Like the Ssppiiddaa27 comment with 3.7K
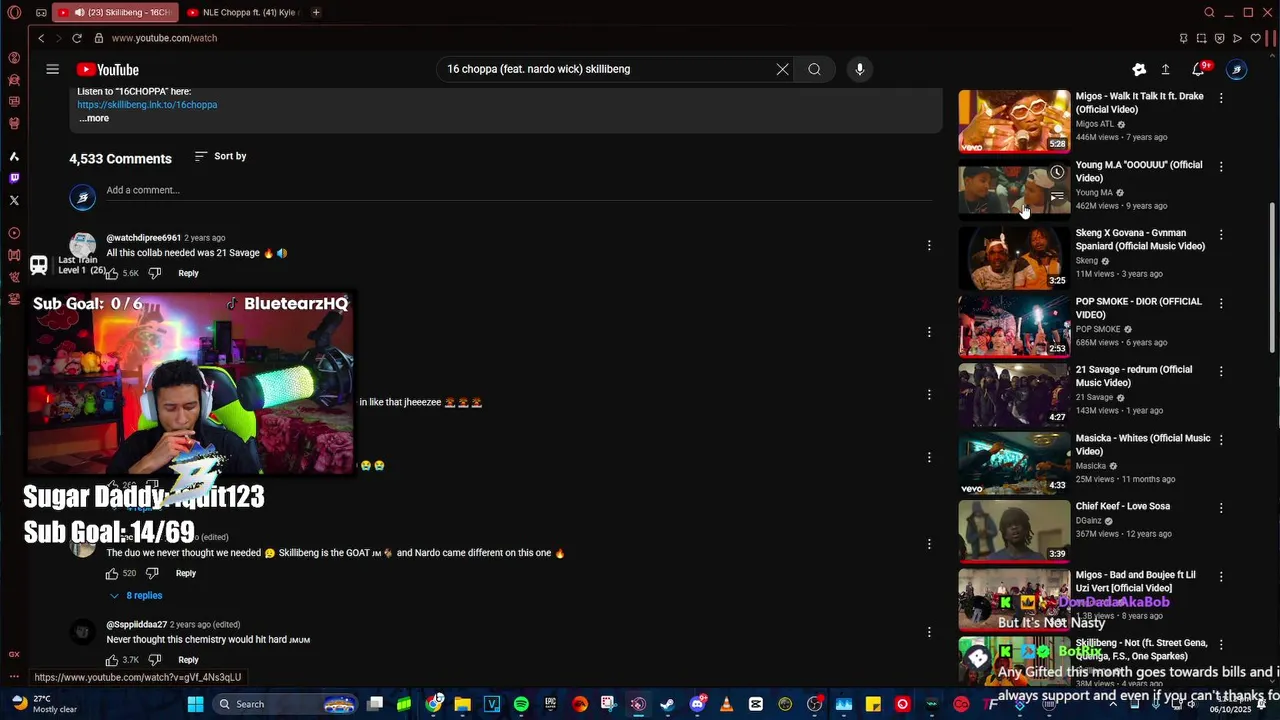Viewport: 1280px width, 720px height. [112, 660]
